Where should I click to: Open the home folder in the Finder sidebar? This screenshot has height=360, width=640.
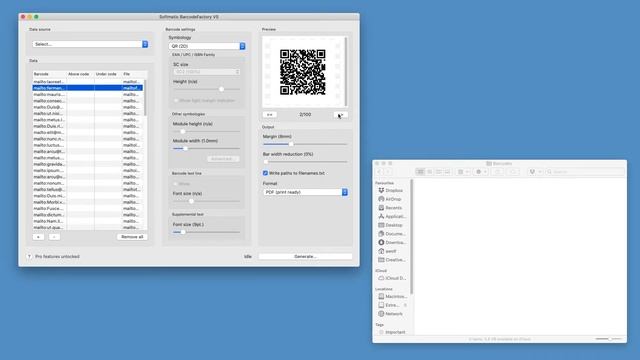tap(387, 251)
